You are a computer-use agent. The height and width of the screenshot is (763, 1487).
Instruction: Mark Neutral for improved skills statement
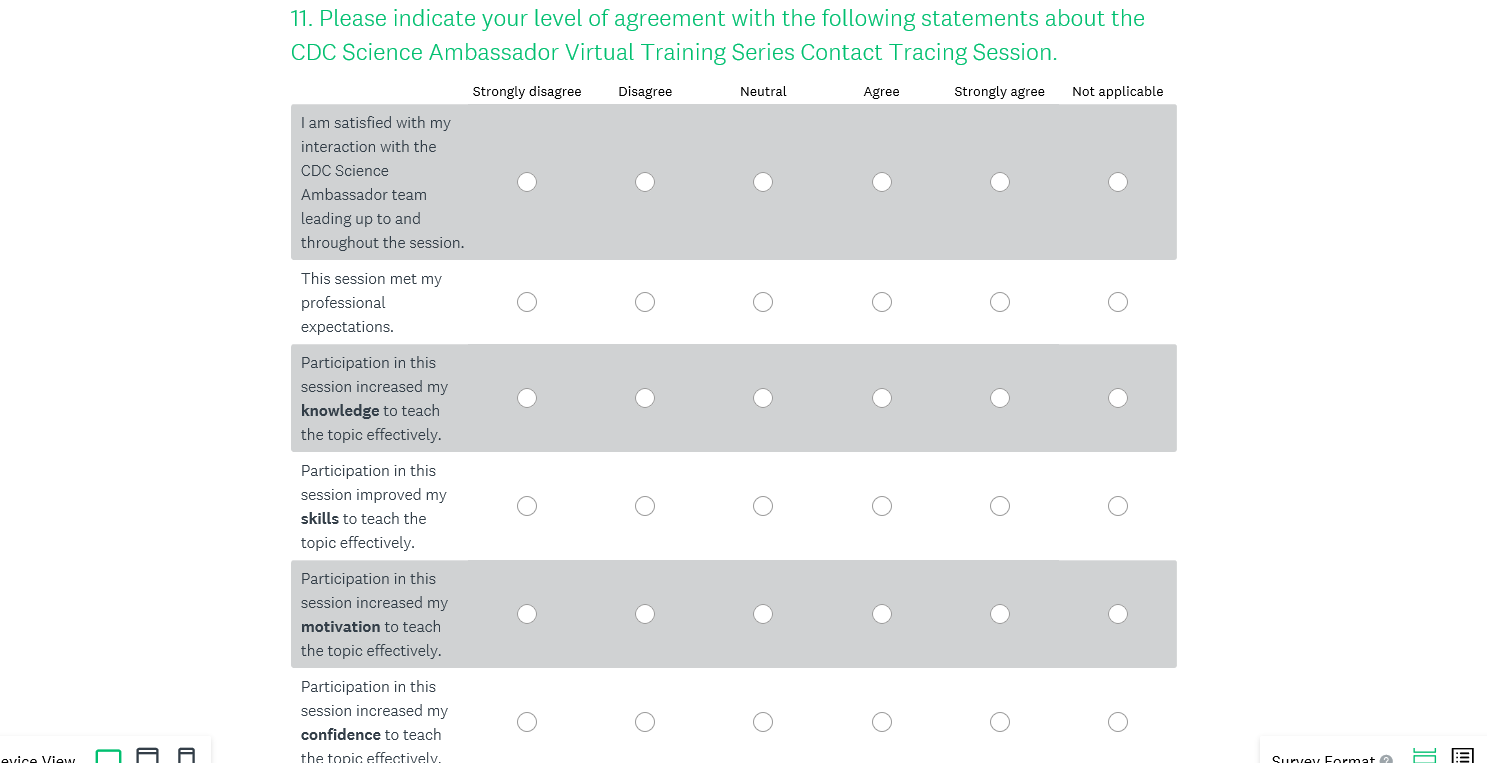pyautogui.click(x=763, y=506)
